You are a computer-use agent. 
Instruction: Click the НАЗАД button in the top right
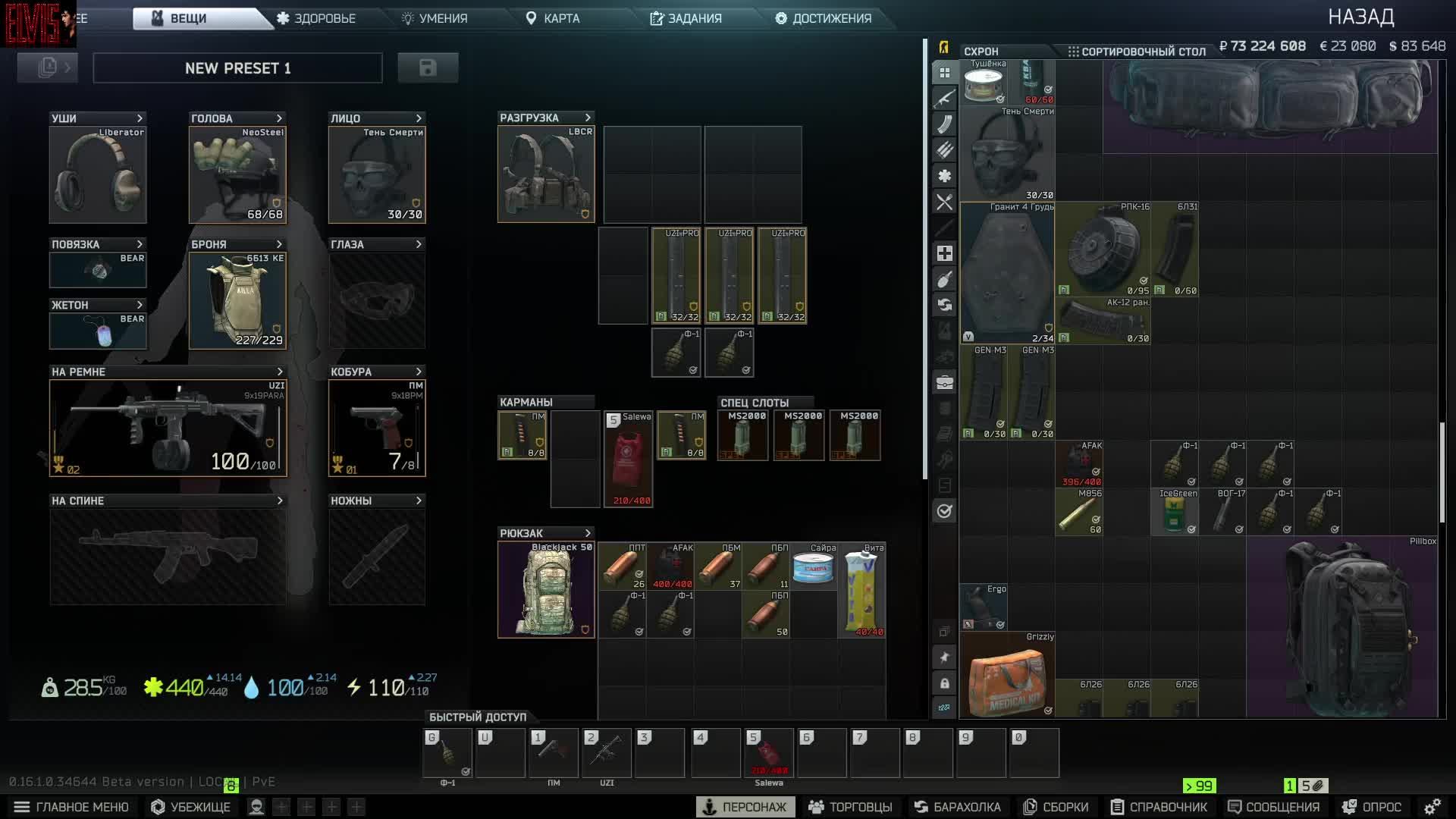pos(1363,16)
